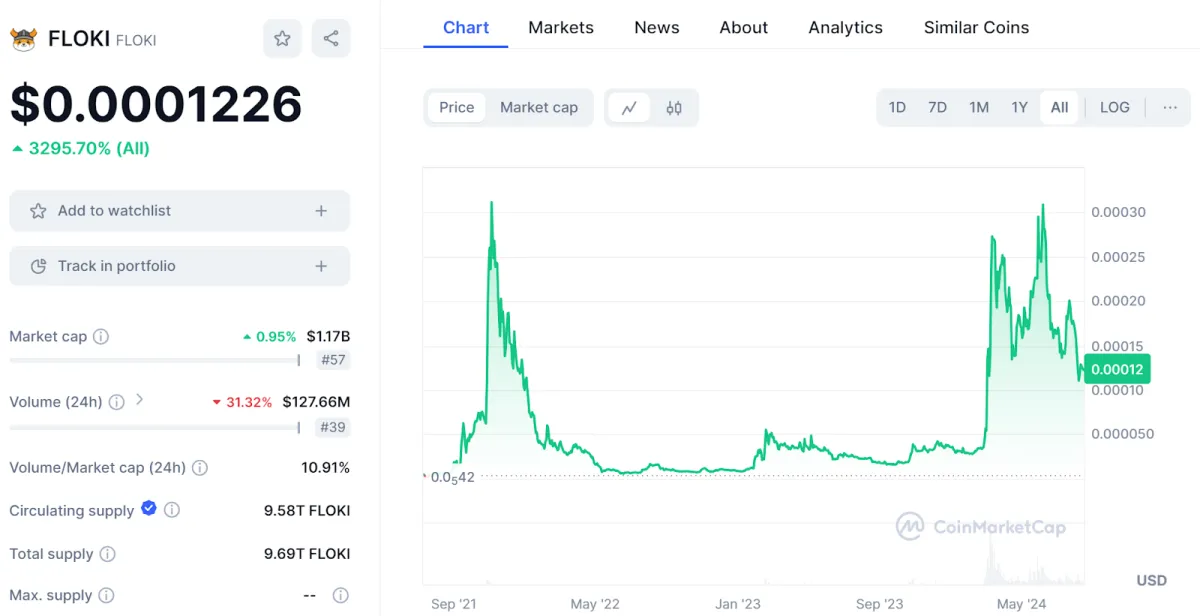This screenshot has width=1200, height=616.
Task: Click the 9.58T FLOKI circulating supply value
Action: pos(307,511)
